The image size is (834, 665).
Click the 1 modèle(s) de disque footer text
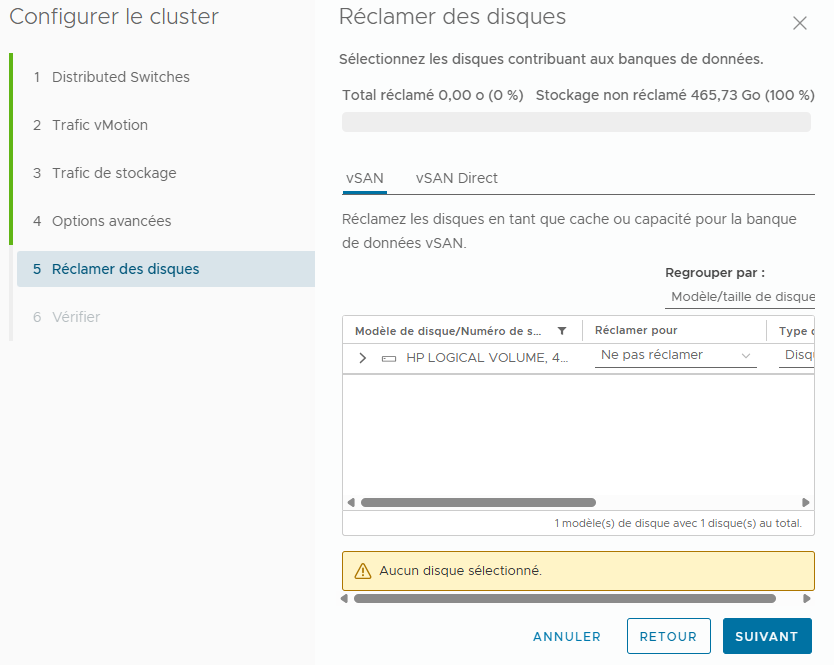coord(678,523)
